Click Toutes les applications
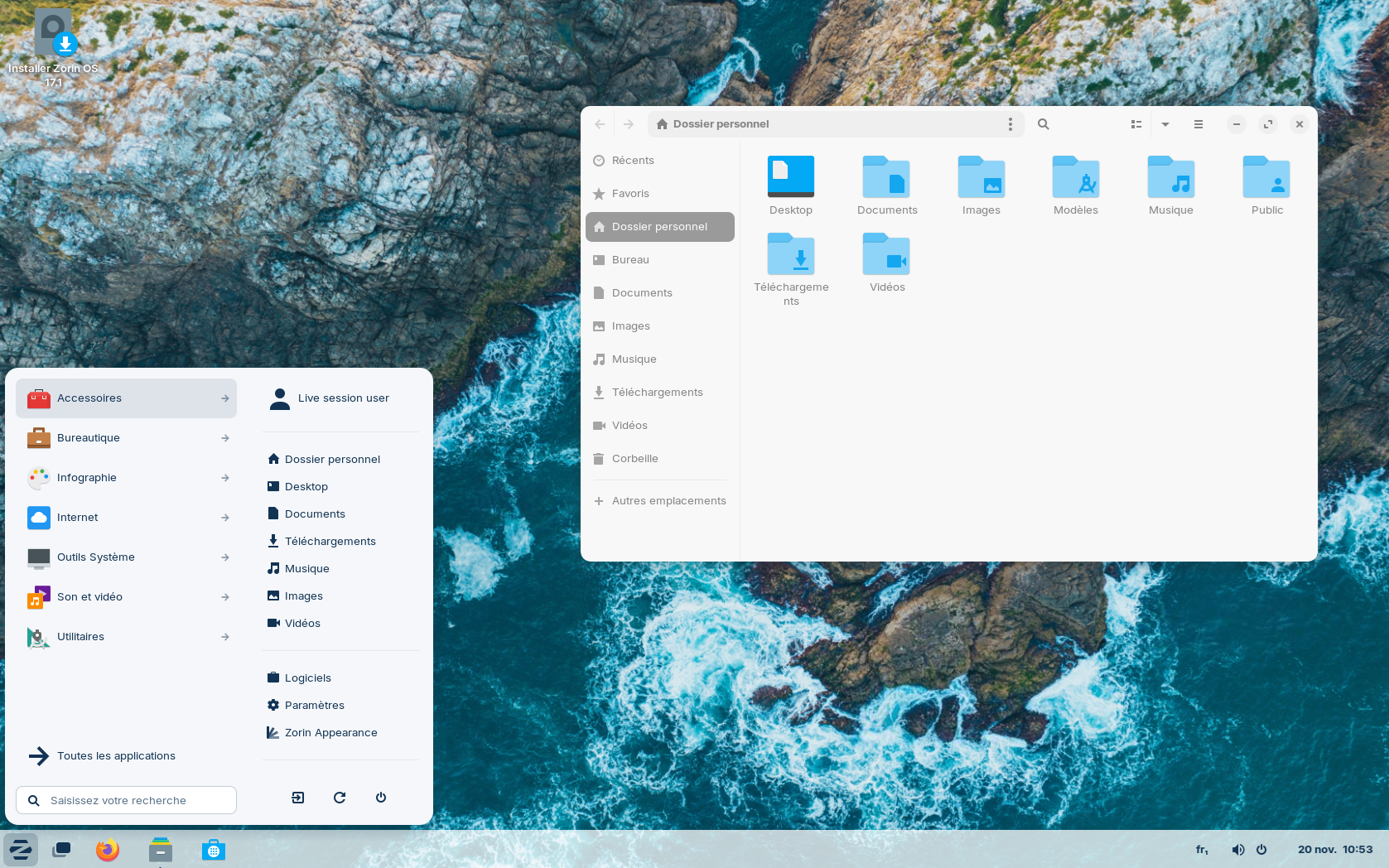This screenshot has height=868, width=1389. pos(126,756)
